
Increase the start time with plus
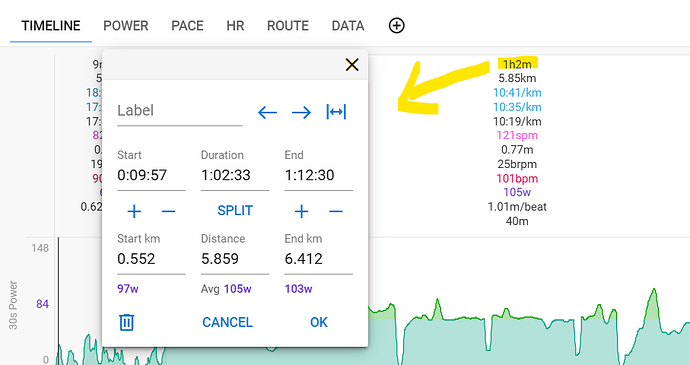point(134,212)
